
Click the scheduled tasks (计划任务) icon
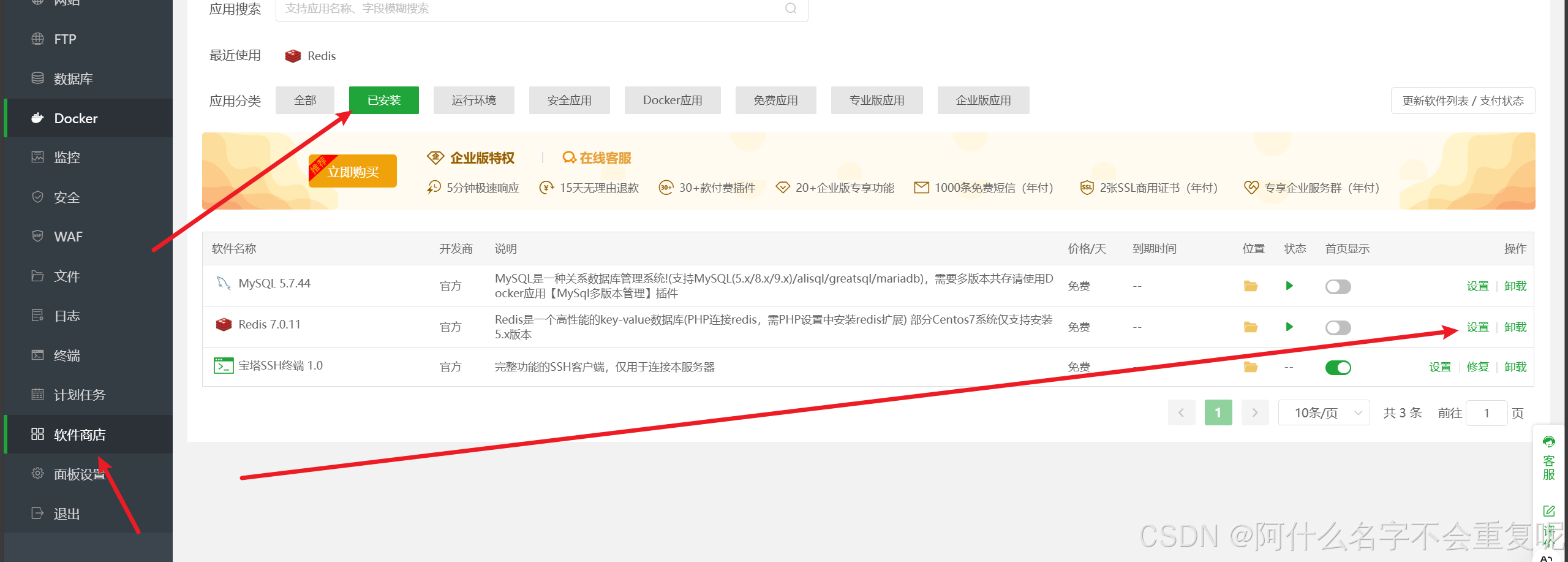[37, 394]
